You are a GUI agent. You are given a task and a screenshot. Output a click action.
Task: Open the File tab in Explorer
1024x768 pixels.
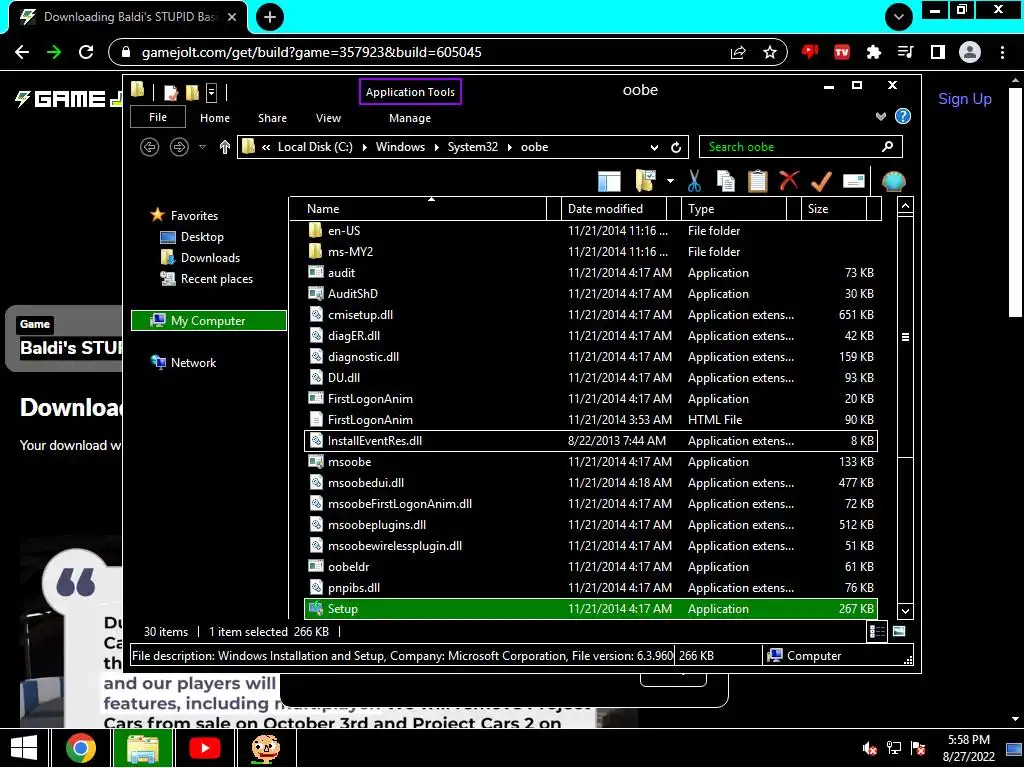click(x=158, y=117)
